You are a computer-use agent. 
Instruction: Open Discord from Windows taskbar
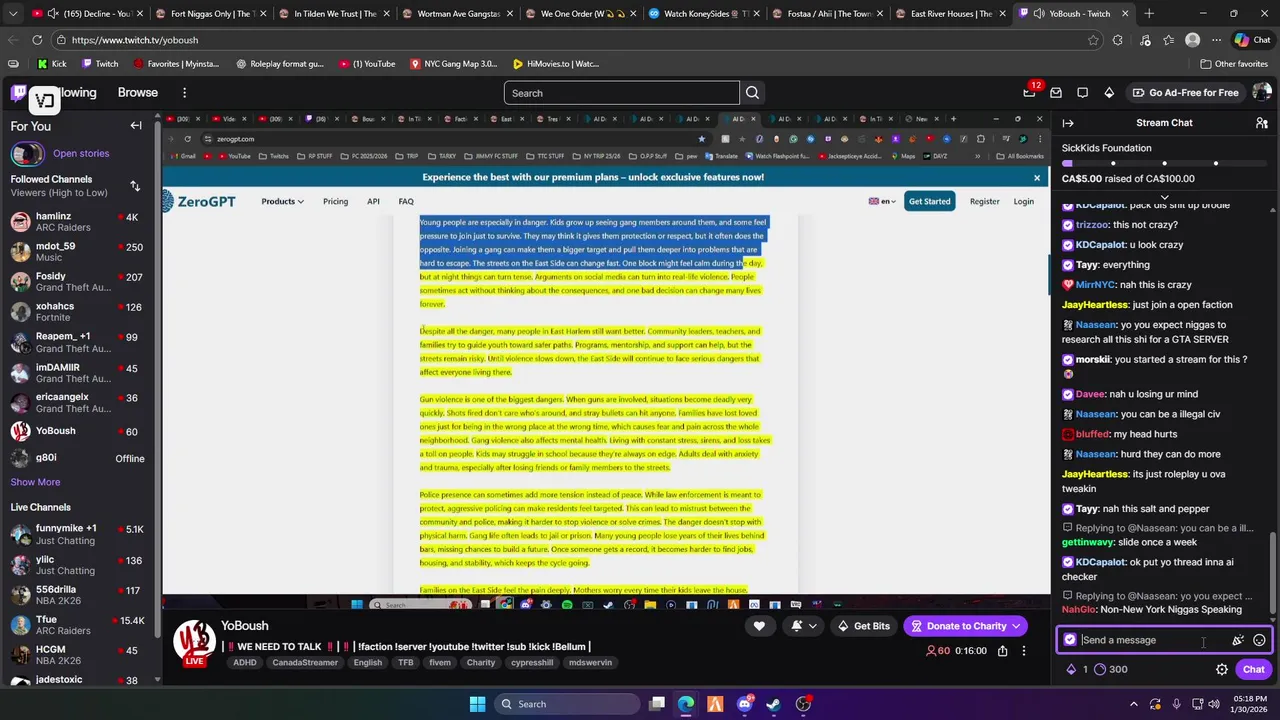click(x=744, y=704)
